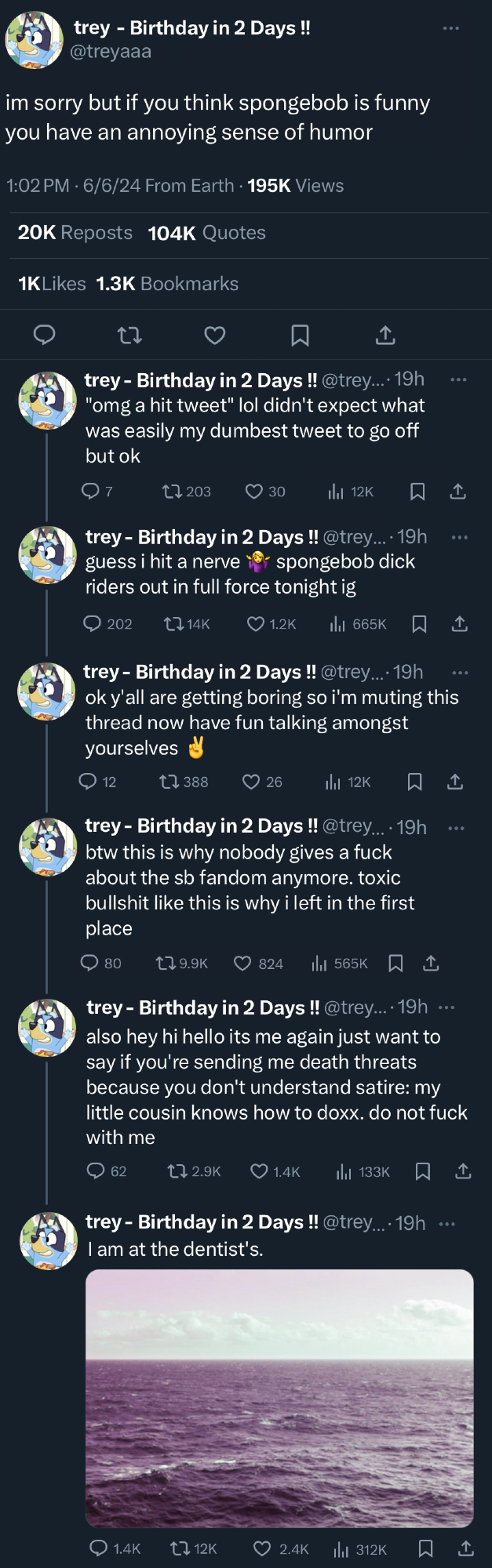Viewport: 492px width, 1568px height.
Task: View analytics on the "sb fandom" reply
Action: pyautogui.click(x=319, y=964)
